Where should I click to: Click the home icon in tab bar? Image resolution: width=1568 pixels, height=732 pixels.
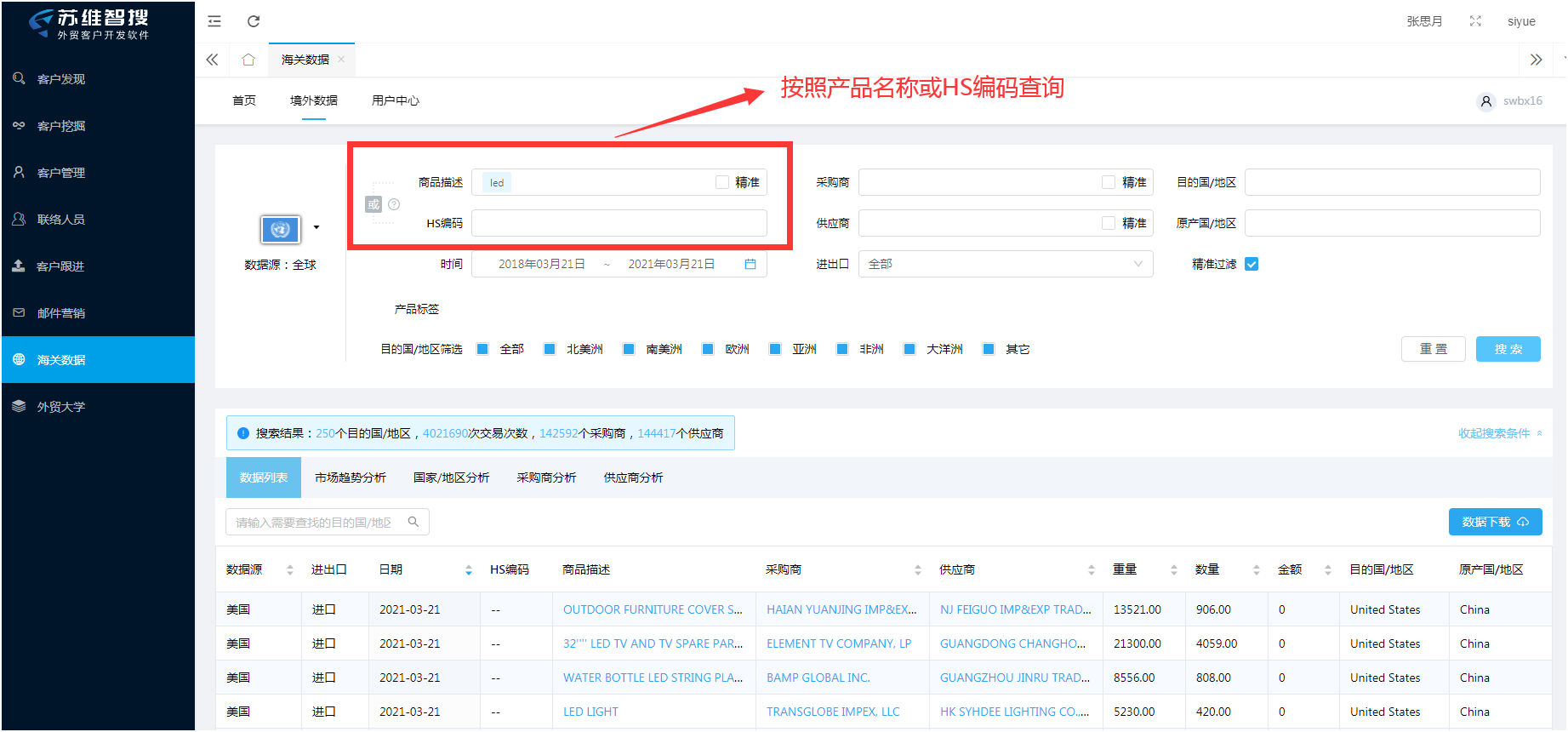click(248, 60)
